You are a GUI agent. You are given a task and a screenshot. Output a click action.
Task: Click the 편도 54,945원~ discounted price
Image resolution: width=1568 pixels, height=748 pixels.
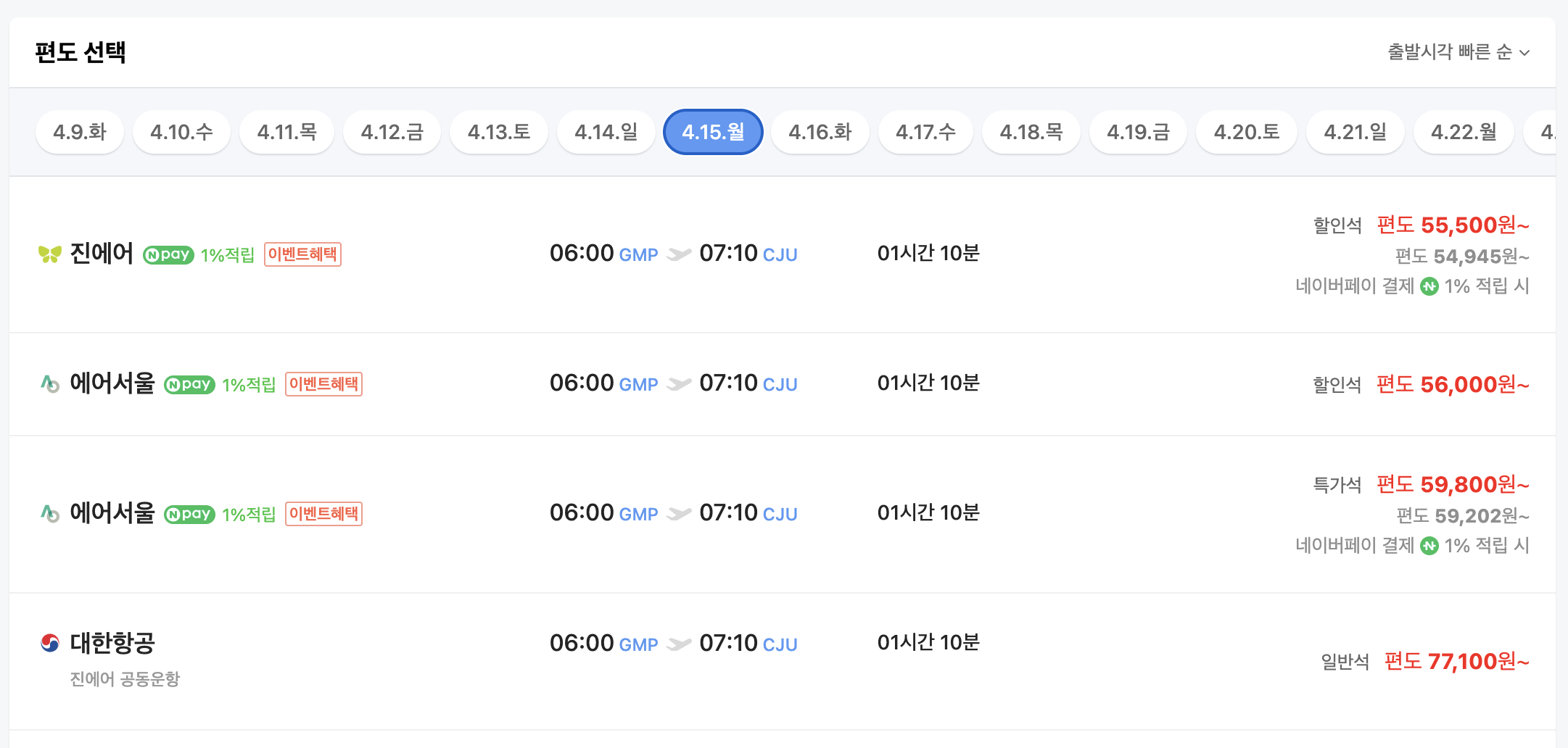pyautogui.click(x=1462, y=257)
